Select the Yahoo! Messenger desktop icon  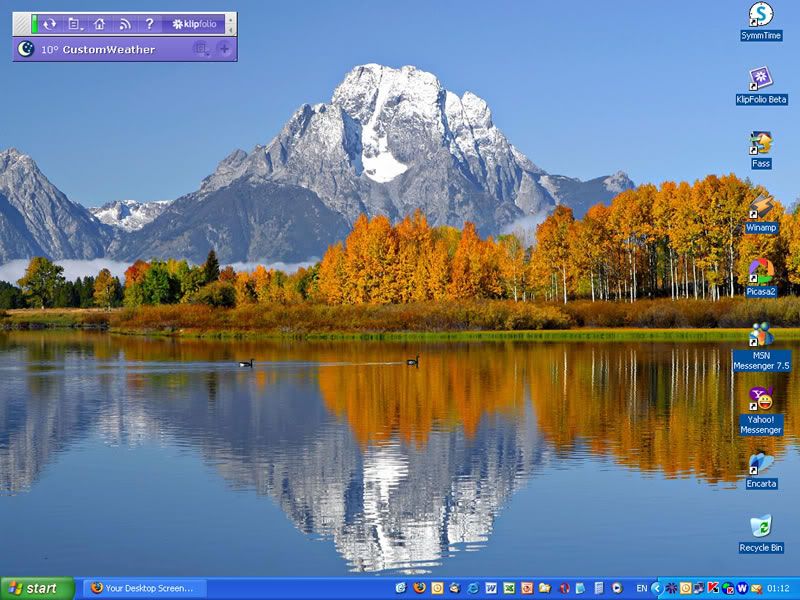[761, 411]
